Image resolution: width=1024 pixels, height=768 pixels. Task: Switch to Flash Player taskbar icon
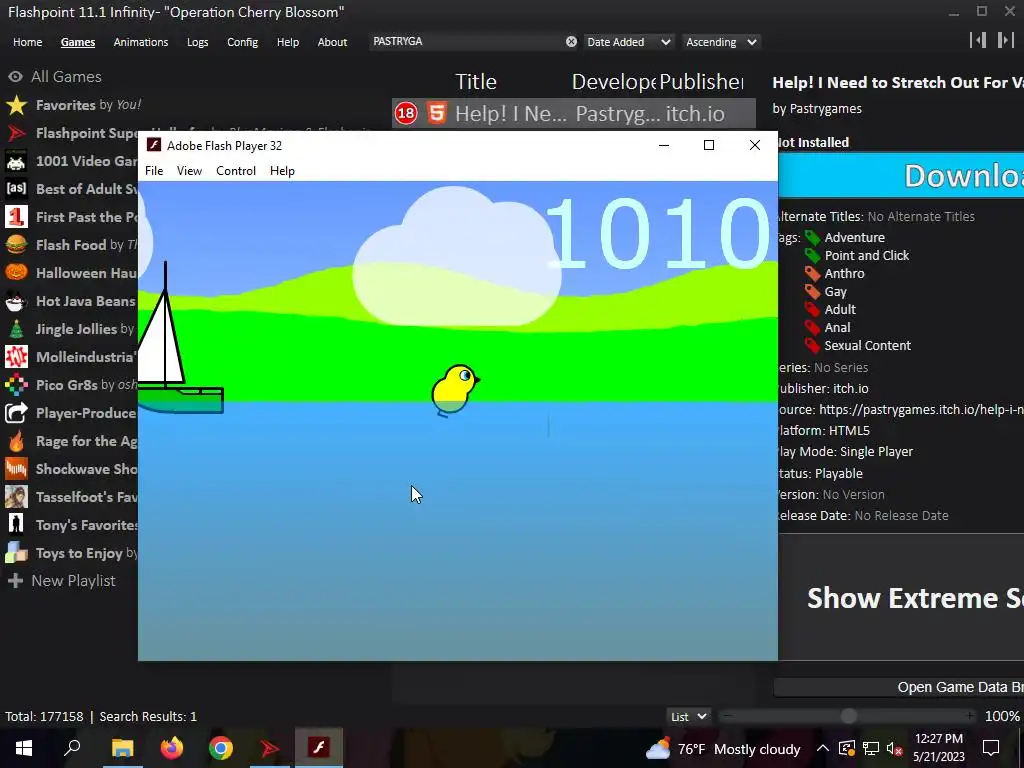coord(319,748)
